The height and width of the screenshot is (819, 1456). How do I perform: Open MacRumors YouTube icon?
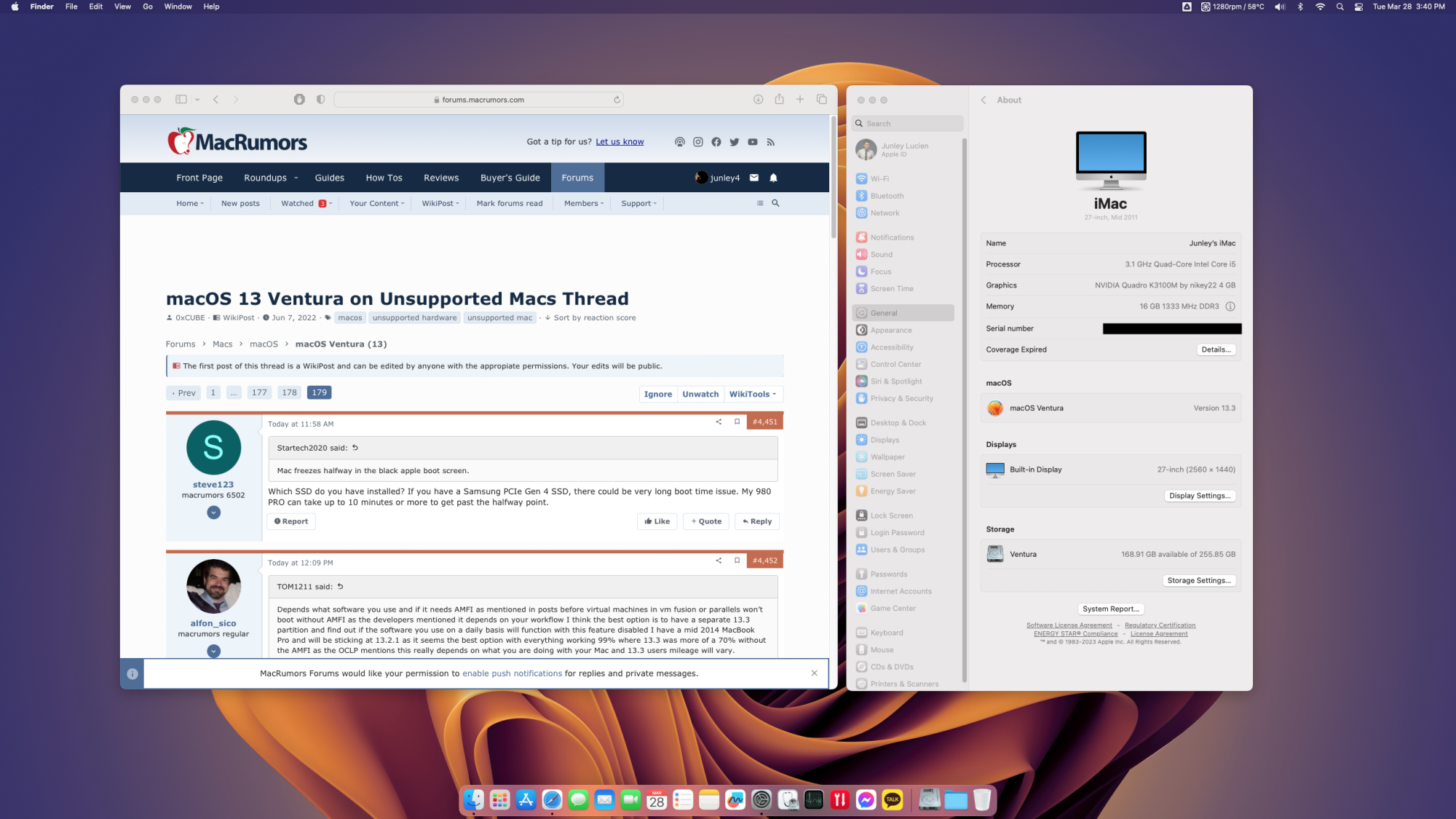(x=752, y=142)
